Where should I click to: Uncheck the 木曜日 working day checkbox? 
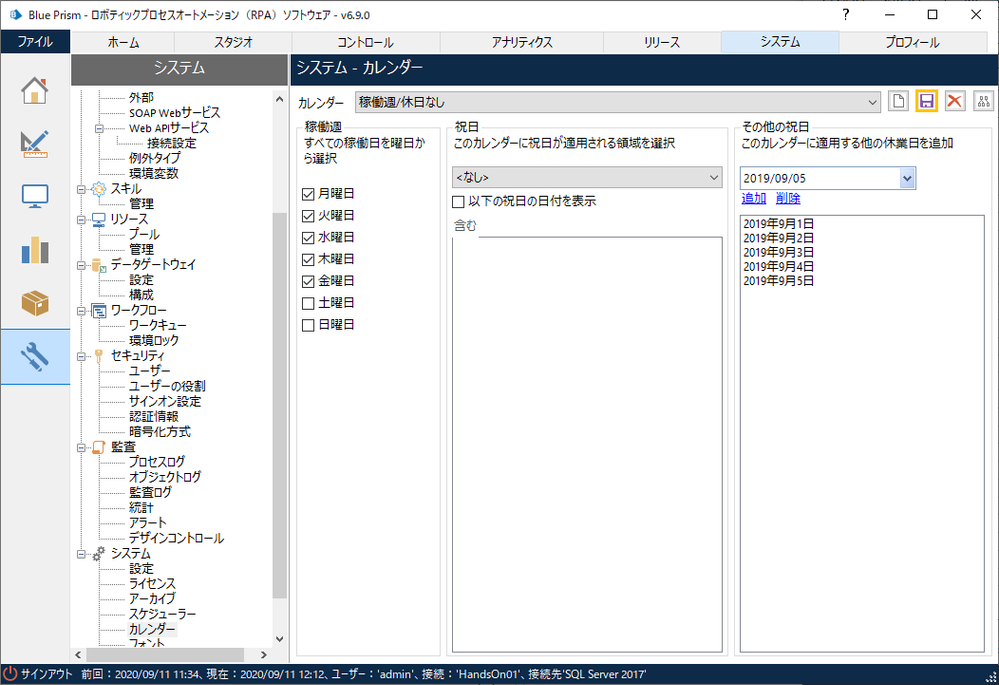tap(308, 259)
